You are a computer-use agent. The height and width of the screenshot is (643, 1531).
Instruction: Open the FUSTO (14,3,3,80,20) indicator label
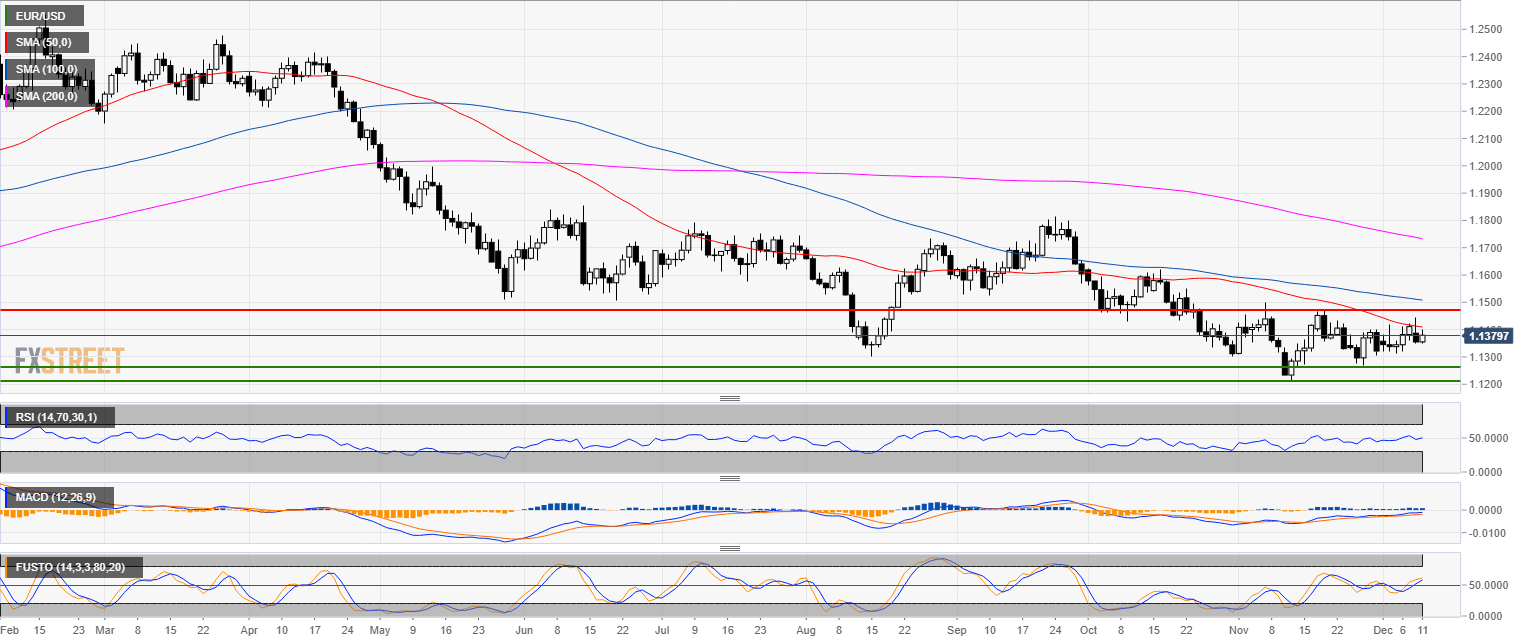click(x=73, y=567)
